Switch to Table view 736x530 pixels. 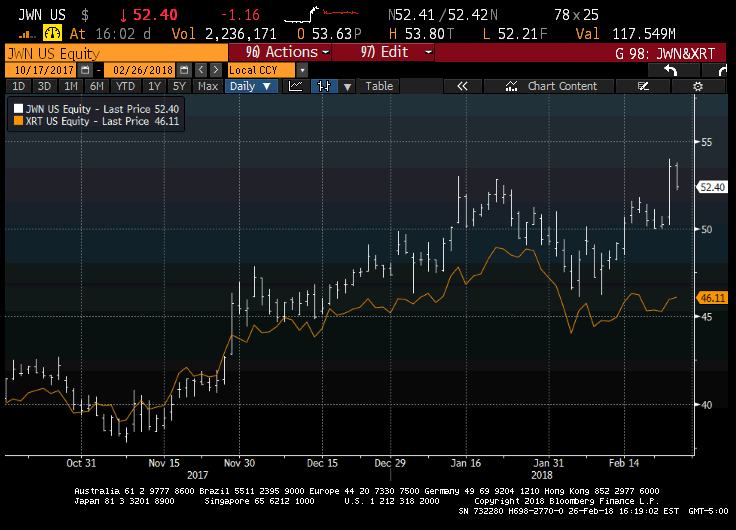tap(379, 86)
